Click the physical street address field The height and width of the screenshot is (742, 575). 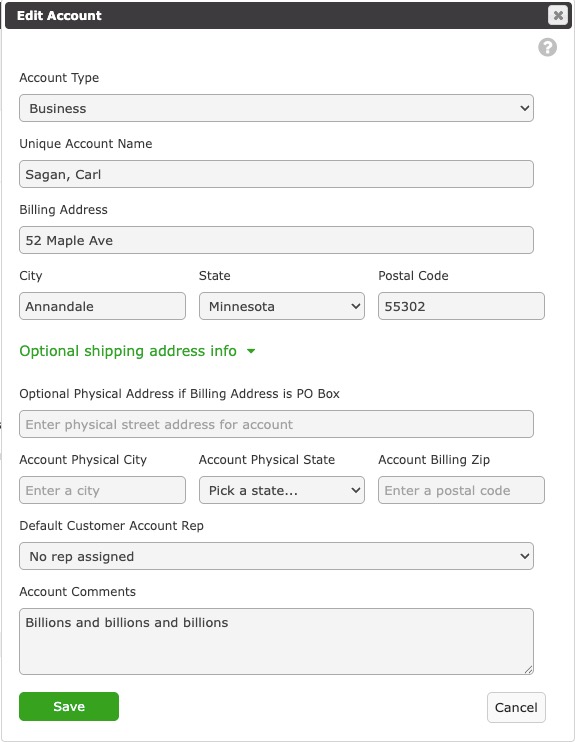pyautogui.click(x=276, y=424)
